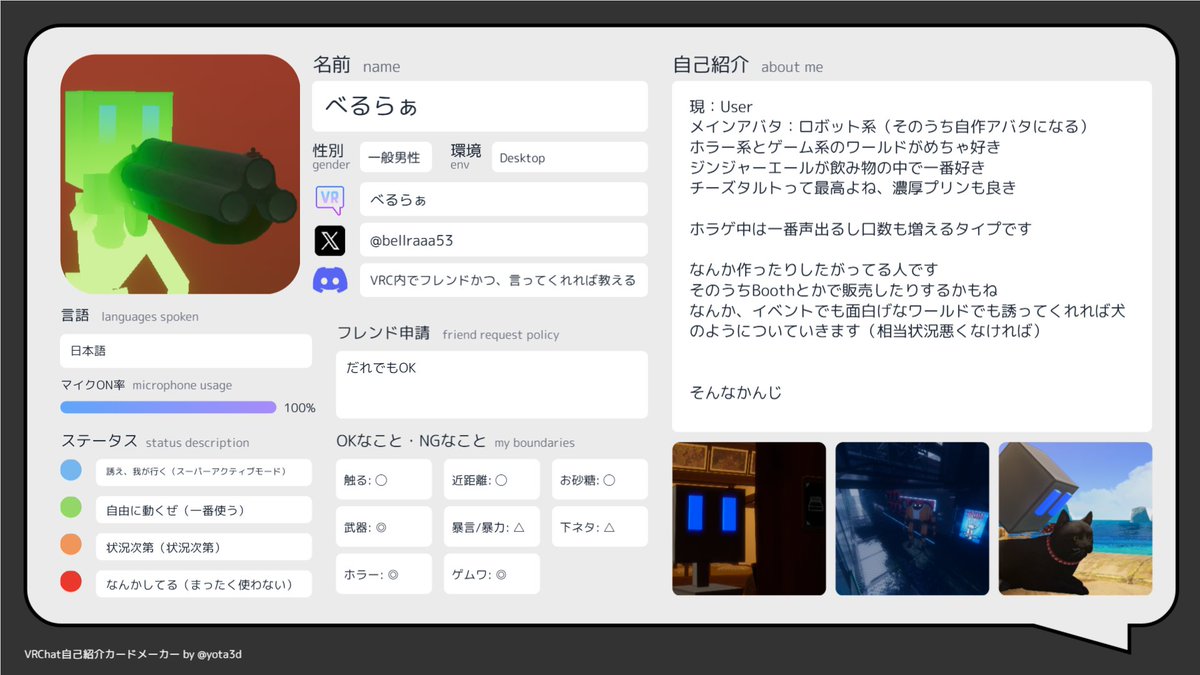The image size is (1200, 675).
Task: Toggle the 触る: ○ boundary setting
Action: tap(383, 479)
